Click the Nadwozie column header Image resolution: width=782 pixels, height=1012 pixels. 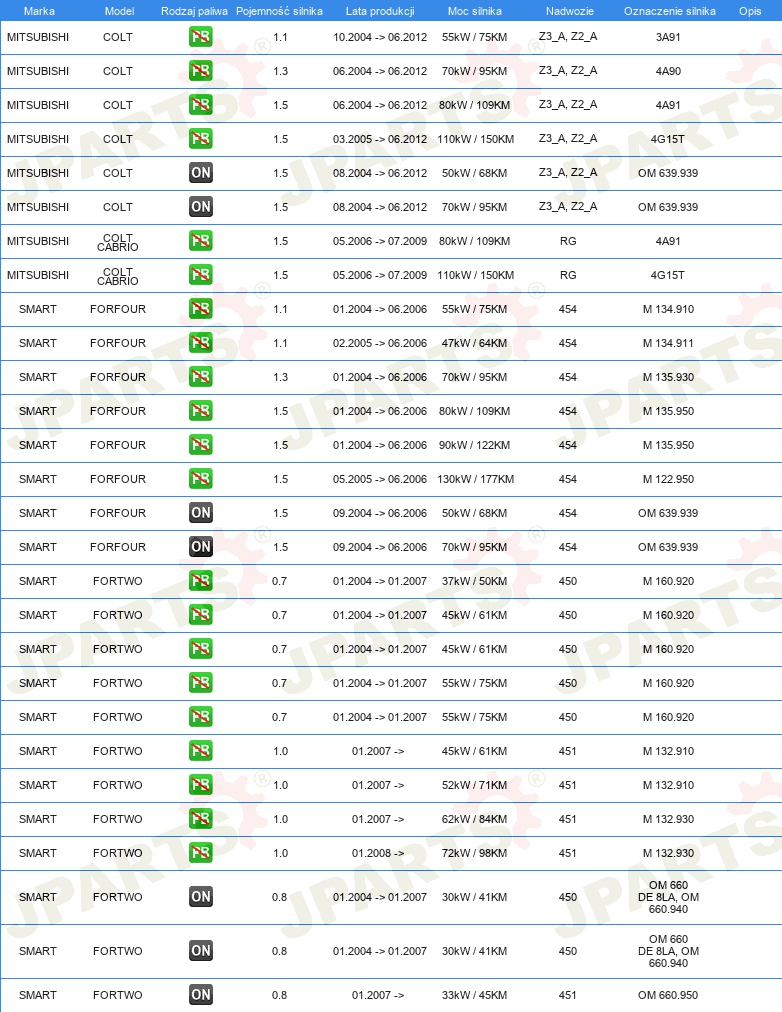(570, 11)
